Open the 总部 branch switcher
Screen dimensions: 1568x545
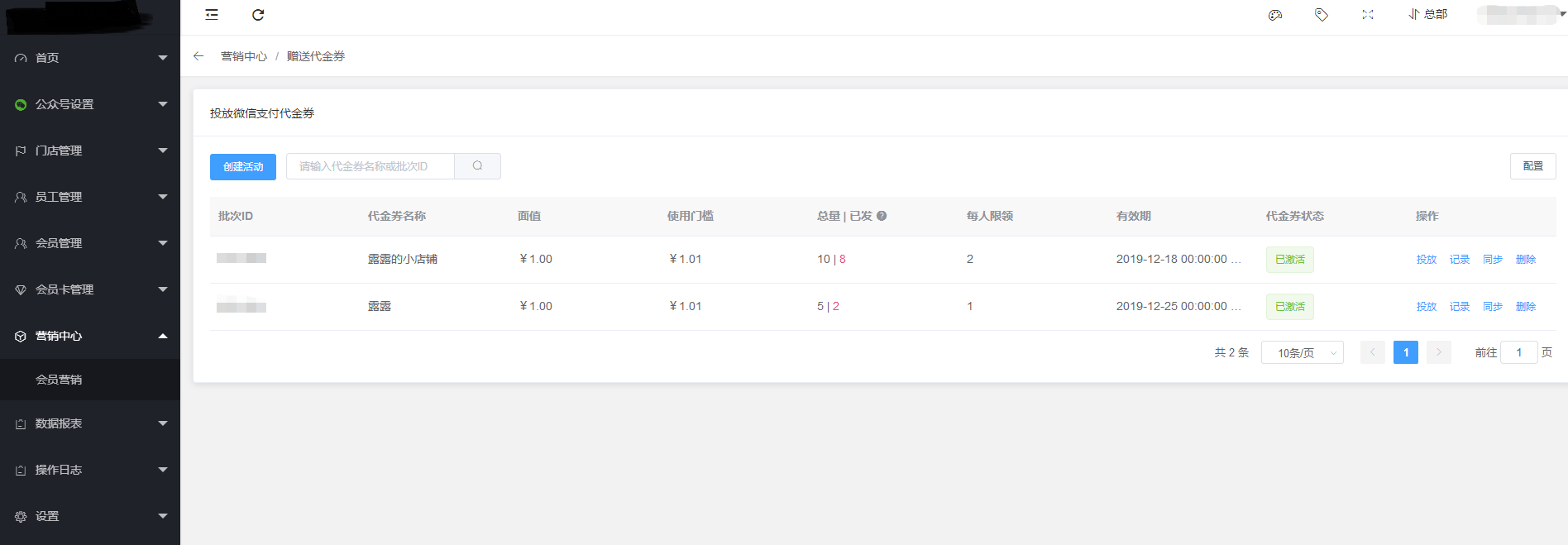coord(1428,14)
